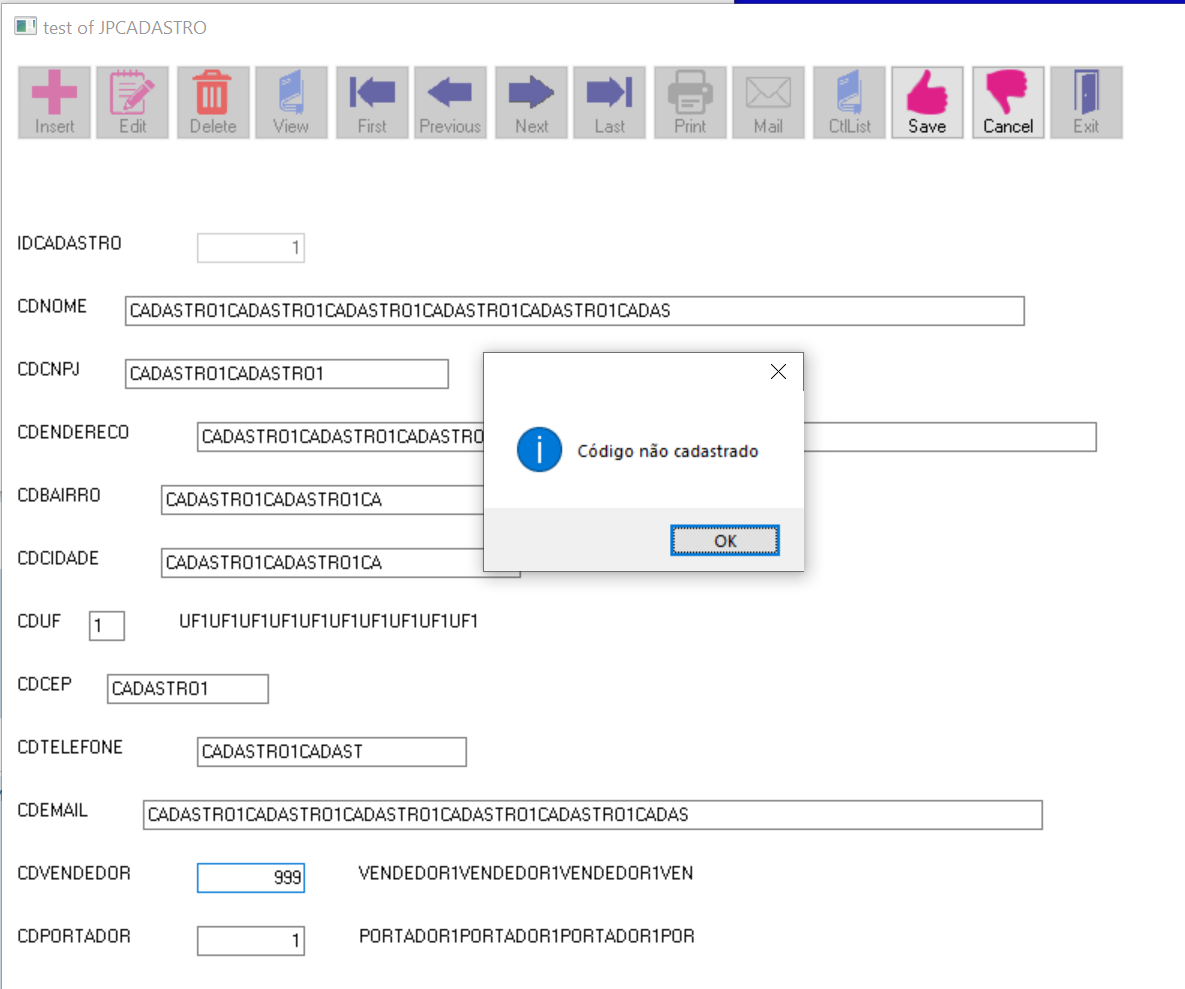Click the CDEMAIL input field
This screenshot has height=989, width=1185.
592,815
